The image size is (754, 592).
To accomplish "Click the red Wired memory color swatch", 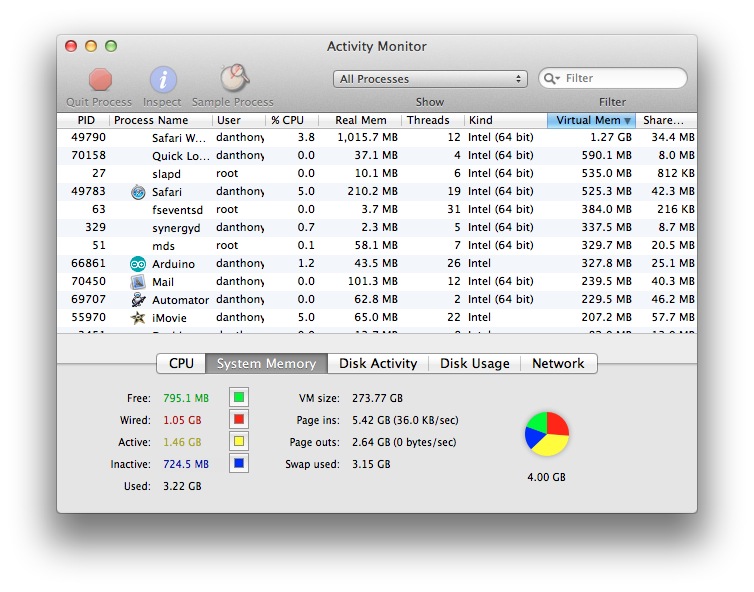I will coord(239,419).
